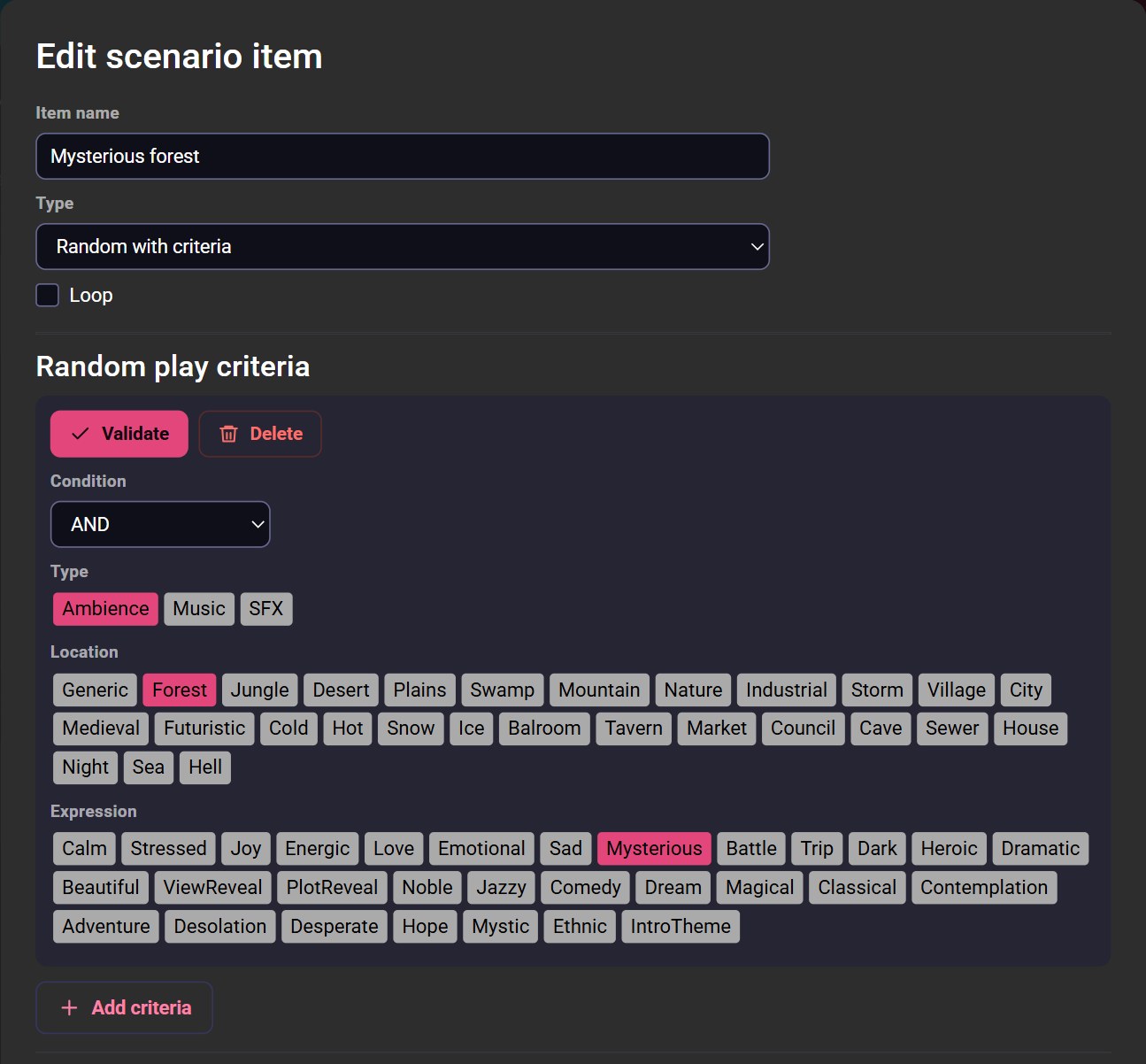Toggle the Sea location tag

coord(148,767)
